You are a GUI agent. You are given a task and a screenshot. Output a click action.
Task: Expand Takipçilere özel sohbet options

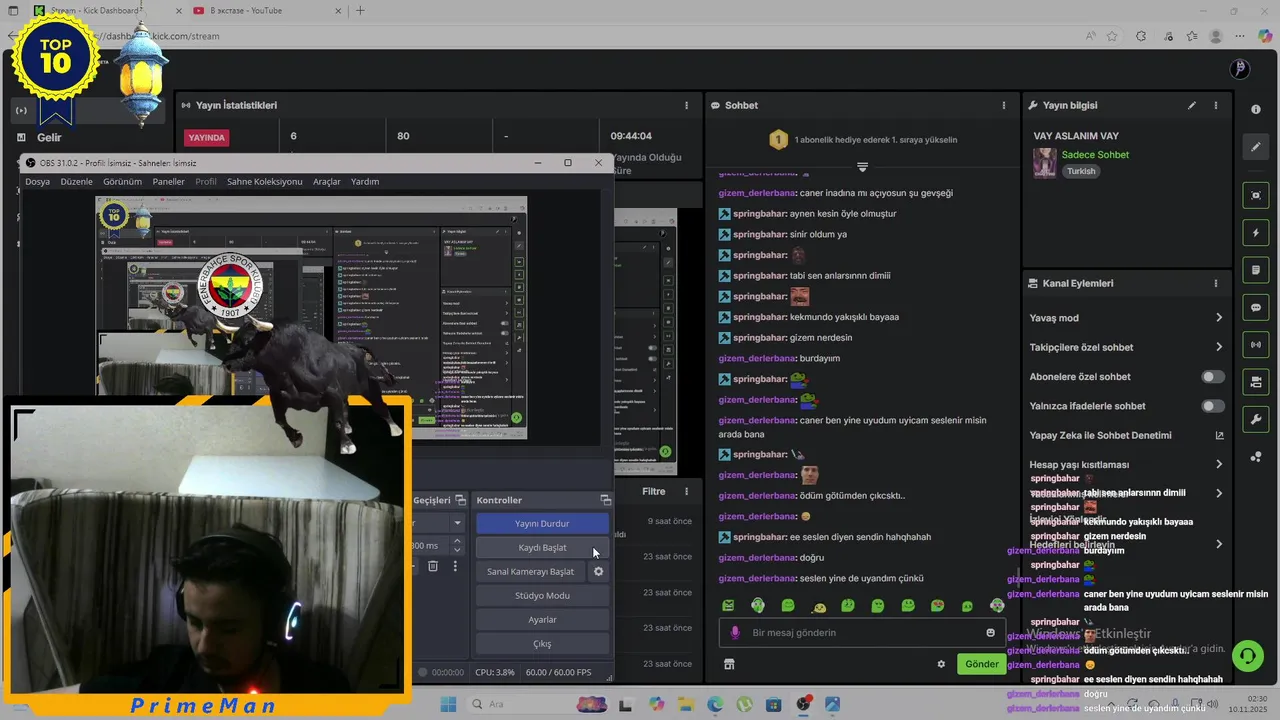[x=1219, y=347]
